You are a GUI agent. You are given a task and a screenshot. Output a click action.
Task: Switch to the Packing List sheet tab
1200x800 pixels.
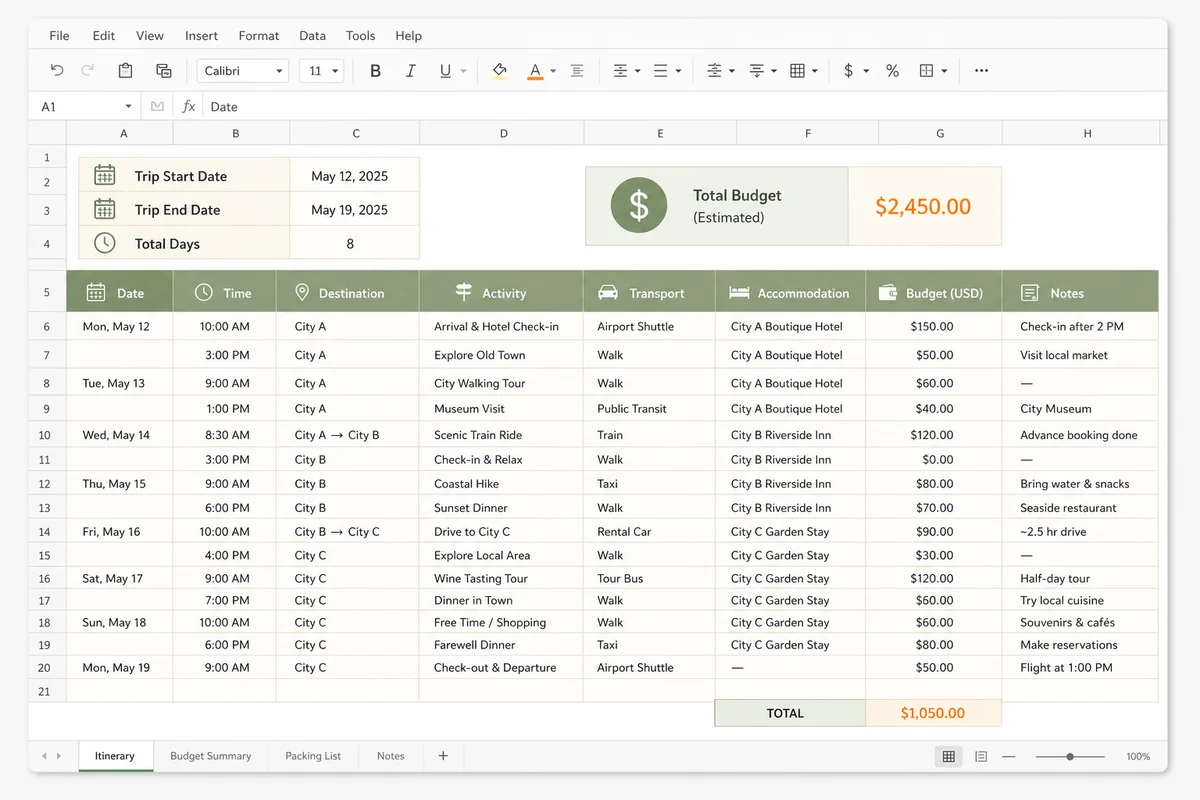313,756
